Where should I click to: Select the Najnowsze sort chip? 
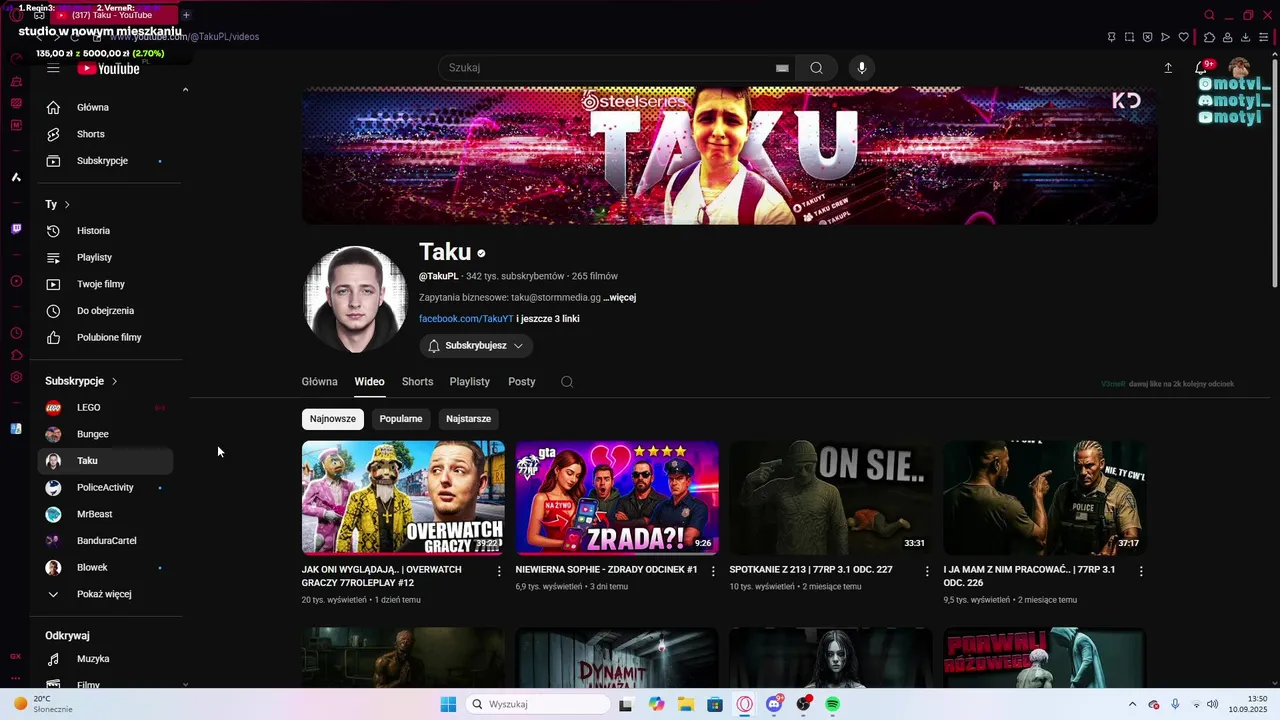[x=333, y=419]
